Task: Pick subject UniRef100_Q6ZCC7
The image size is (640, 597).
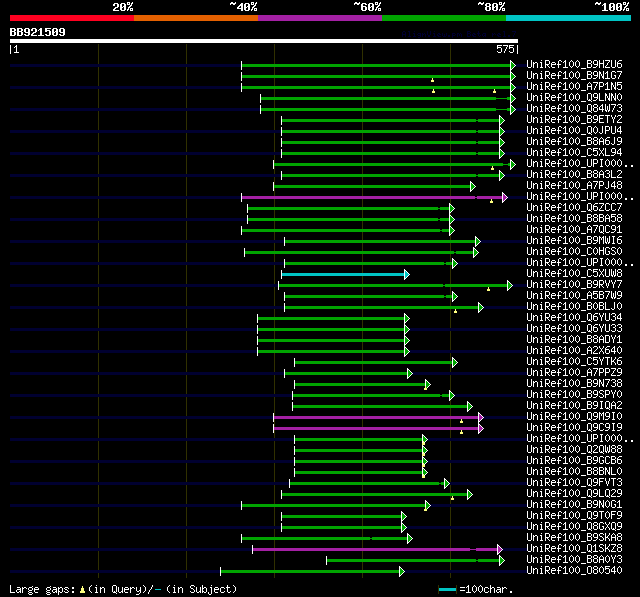Action: tap(574, 208)
